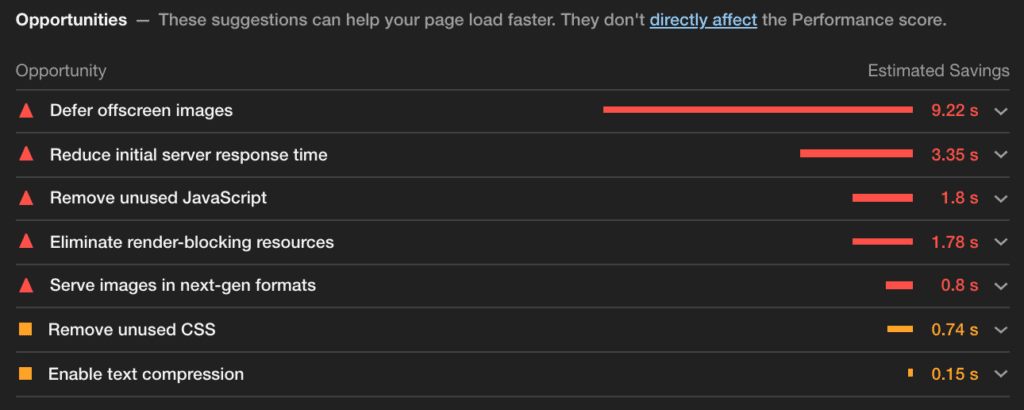
Task: Click the 9.22 s savings bar
Action: (758, 110)
